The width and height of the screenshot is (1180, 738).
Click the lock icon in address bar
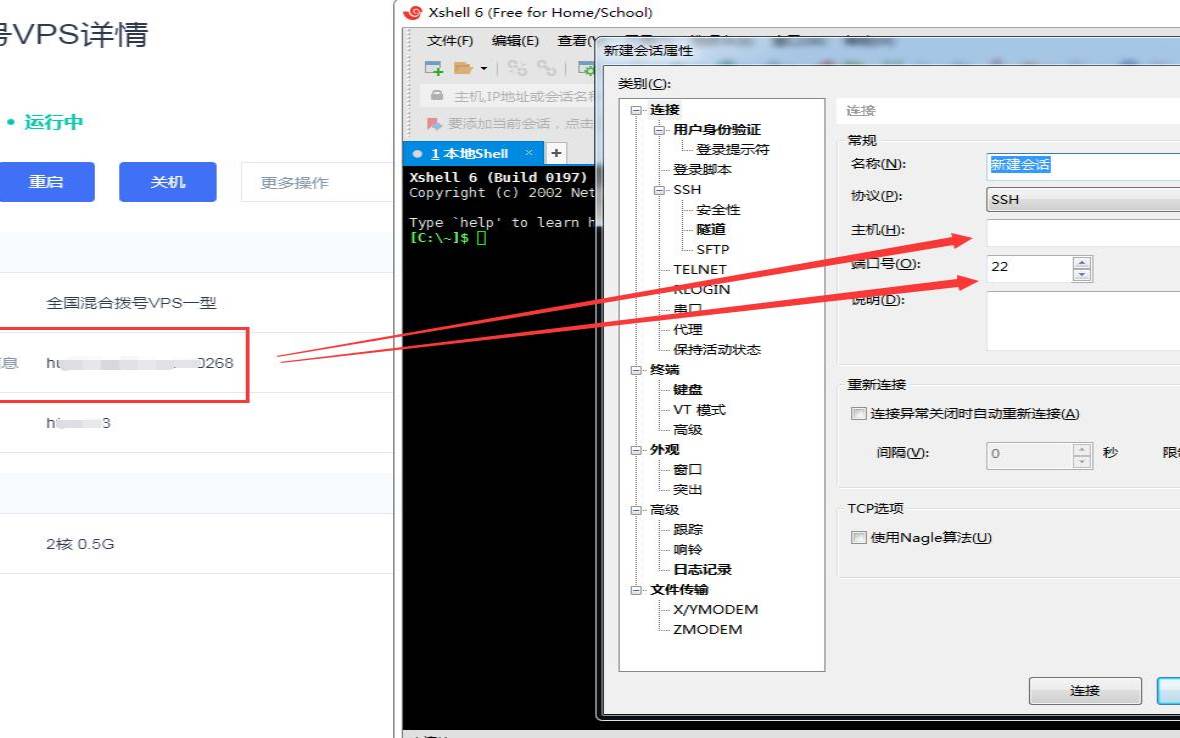[437, 96]
